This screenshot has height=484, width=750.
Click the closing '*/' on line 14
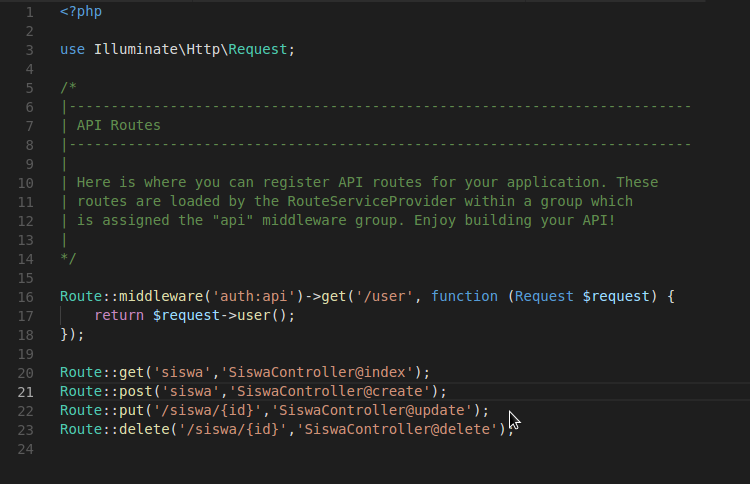[x=68, y=258]
